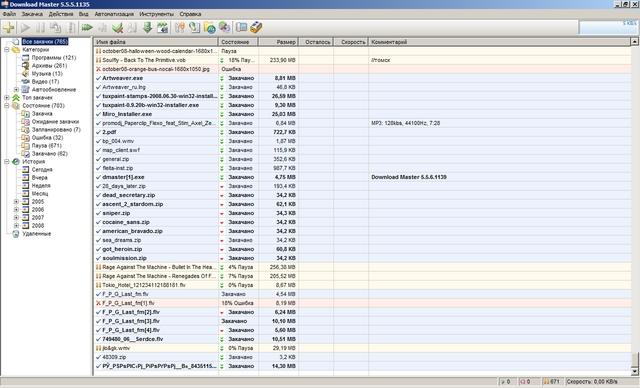Click the 671 paused counter in status bar

click(552, 381)
